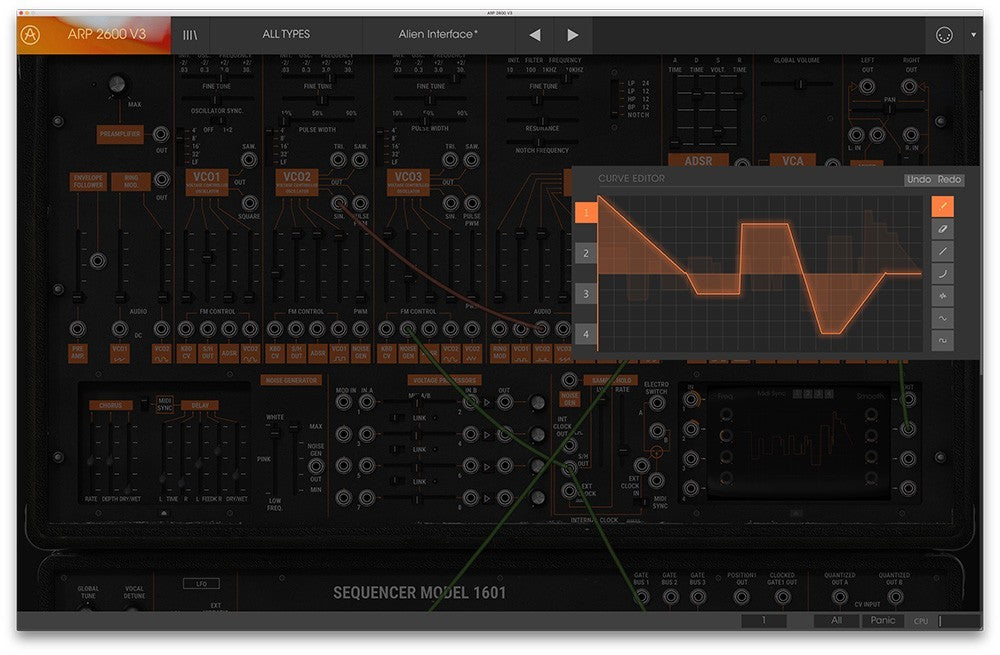Toggle the LFO button on sequencer

click(x=201, y=584)
